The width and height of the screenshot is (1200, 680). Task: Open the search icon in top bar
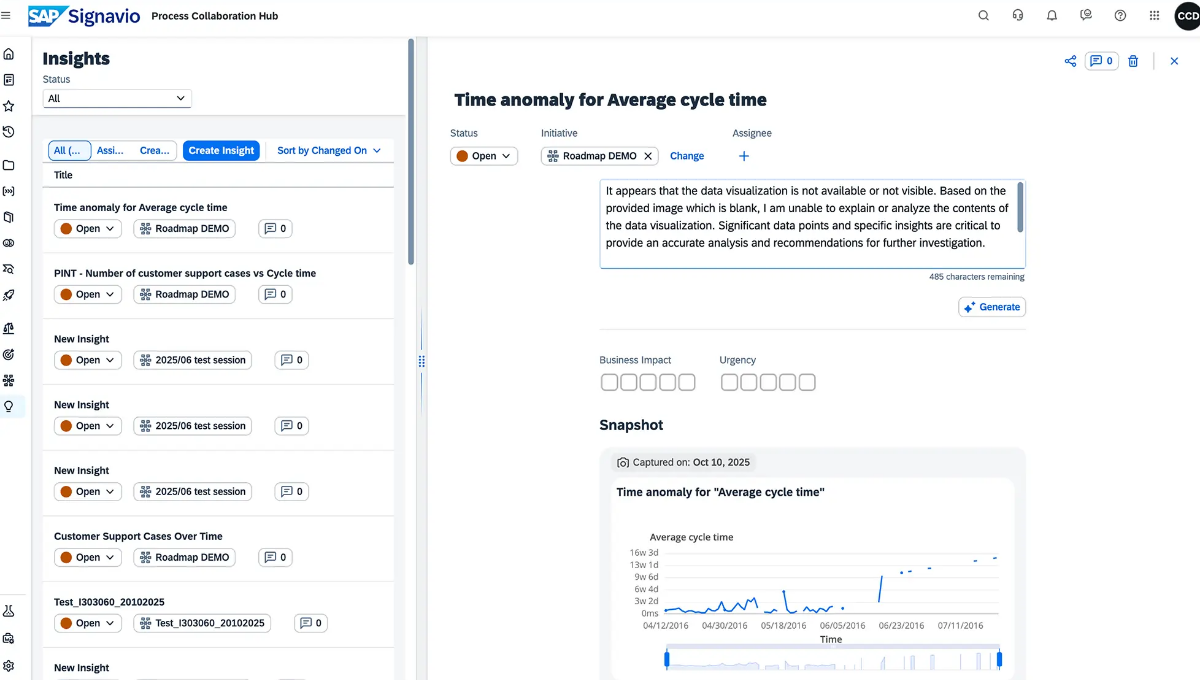983,16
